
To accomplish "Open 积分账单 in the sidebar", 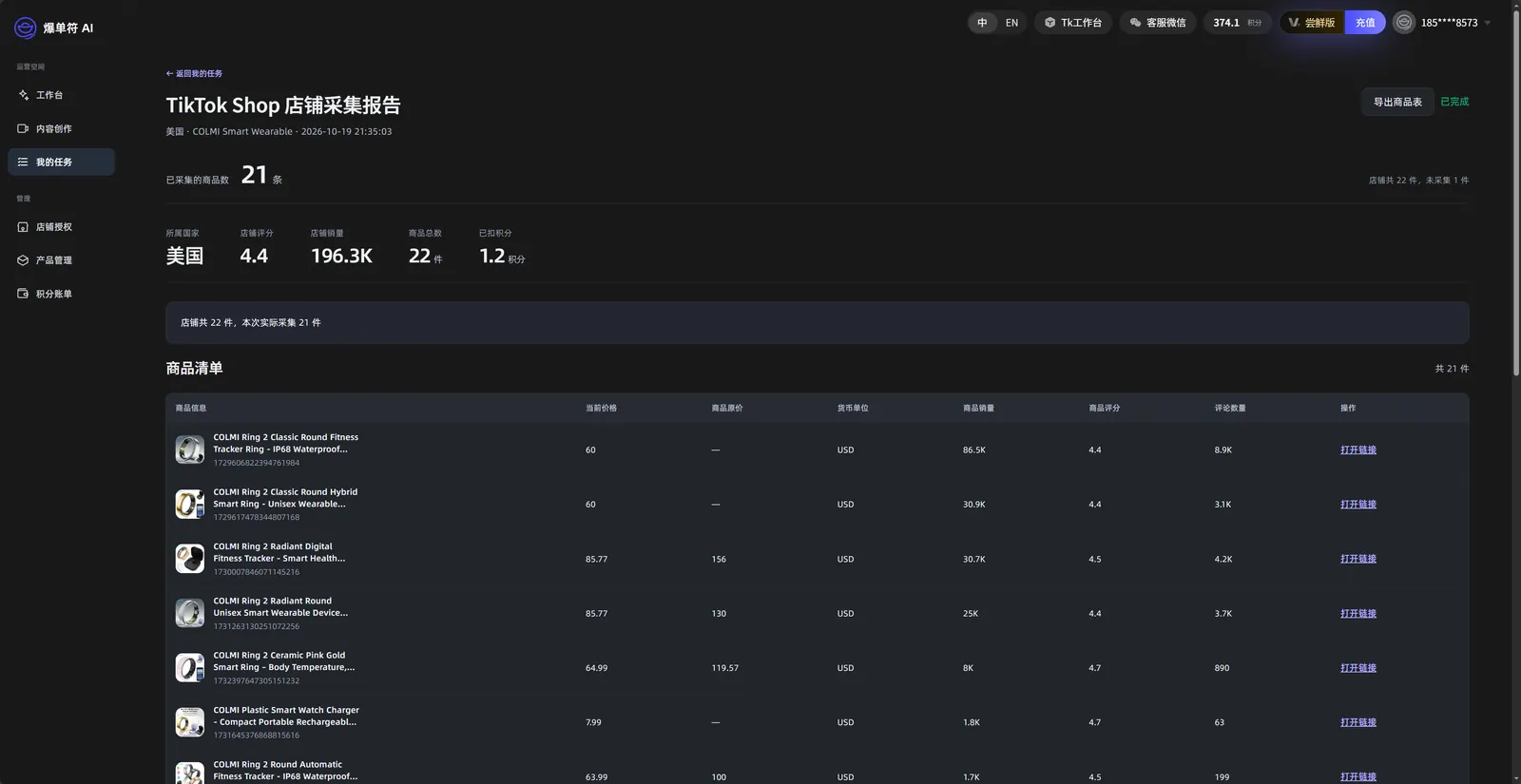I will point(61,294).
